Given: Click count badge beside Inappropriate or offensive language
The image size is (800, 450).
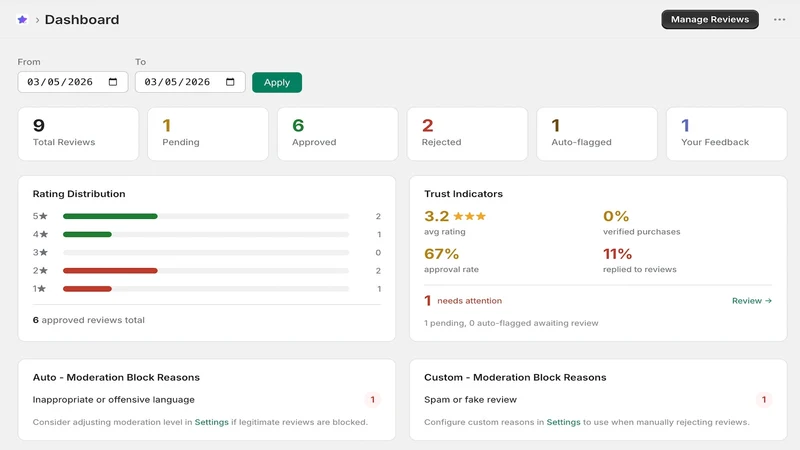Looking at the screenshot, I should (x=372, y=399).
